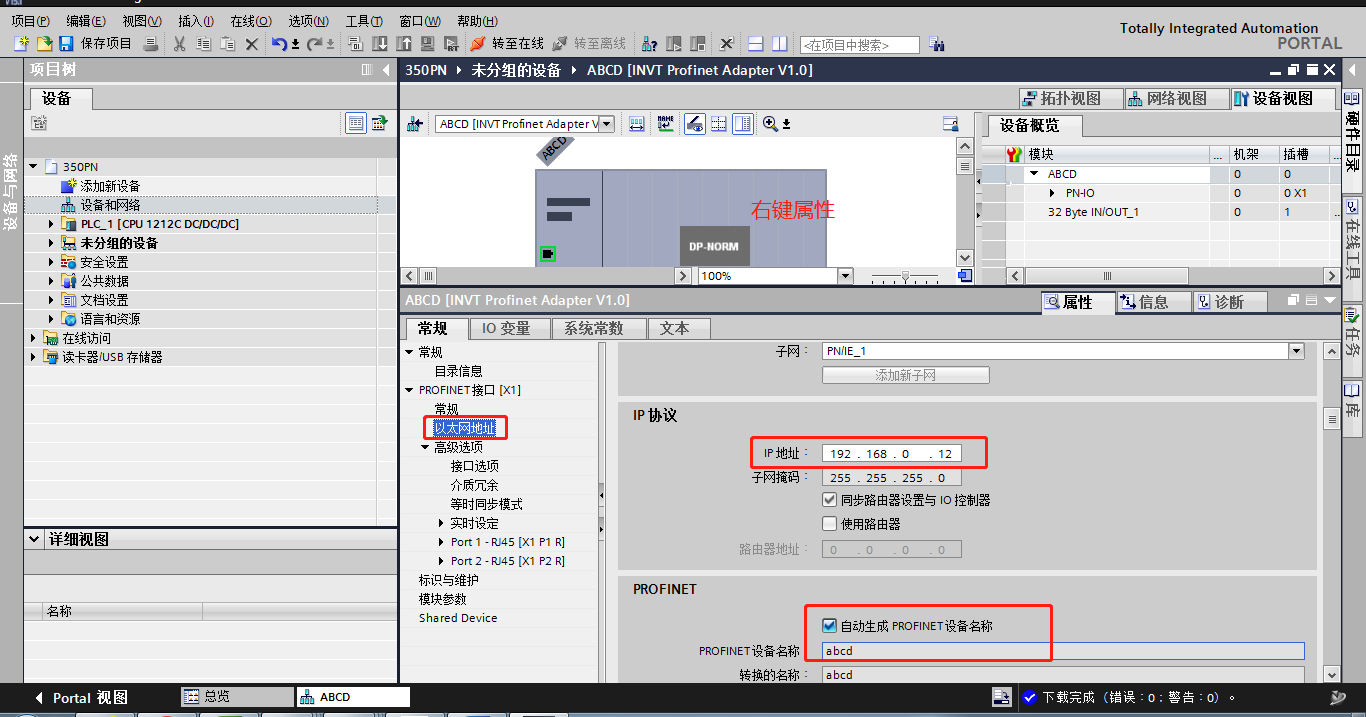Click the 32 Byte IN/OUT_1 row
Viewport: 1366px width, 717px height.
[x=1160, y=212]
